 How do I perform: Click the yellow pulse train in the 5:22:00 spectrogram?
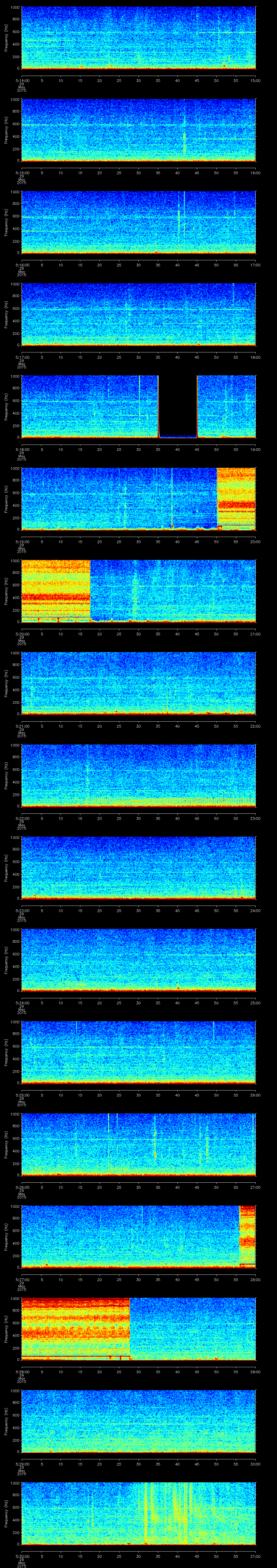click(x=170, y=801)
